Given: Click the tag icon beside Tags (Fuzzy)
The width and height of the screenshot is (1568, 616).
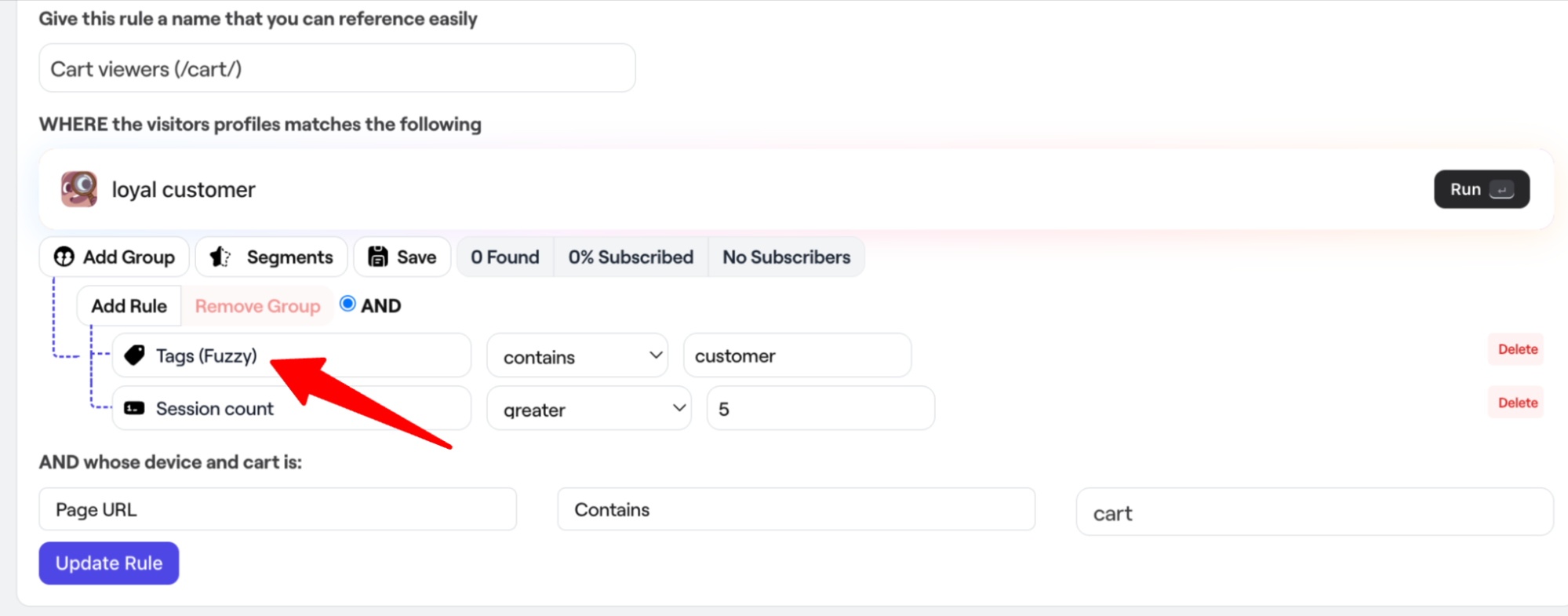Looking at the screenshot, I should point(135,355).
